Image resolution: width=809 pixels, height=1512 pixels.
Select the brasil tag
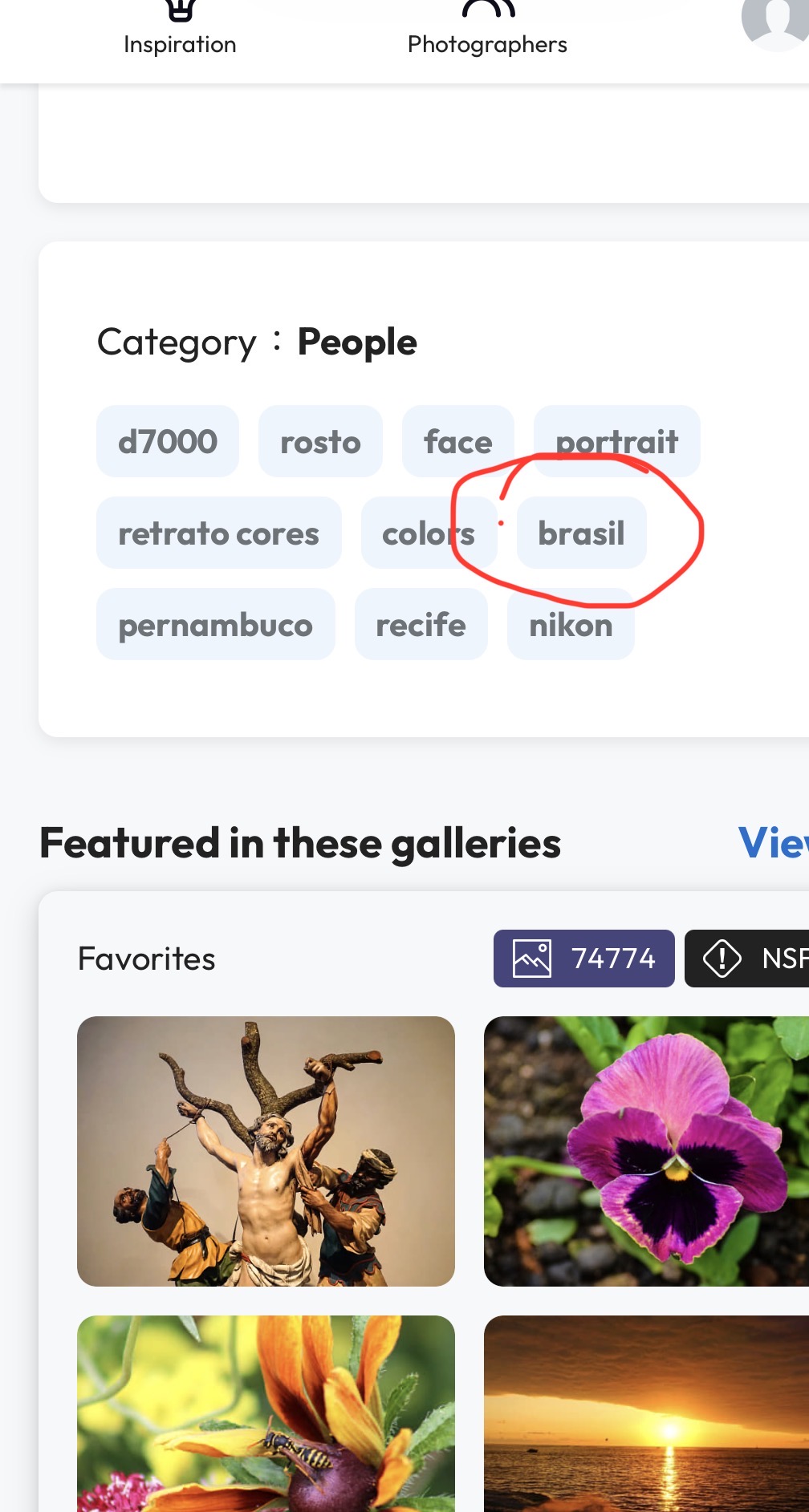tap(581, 533)
